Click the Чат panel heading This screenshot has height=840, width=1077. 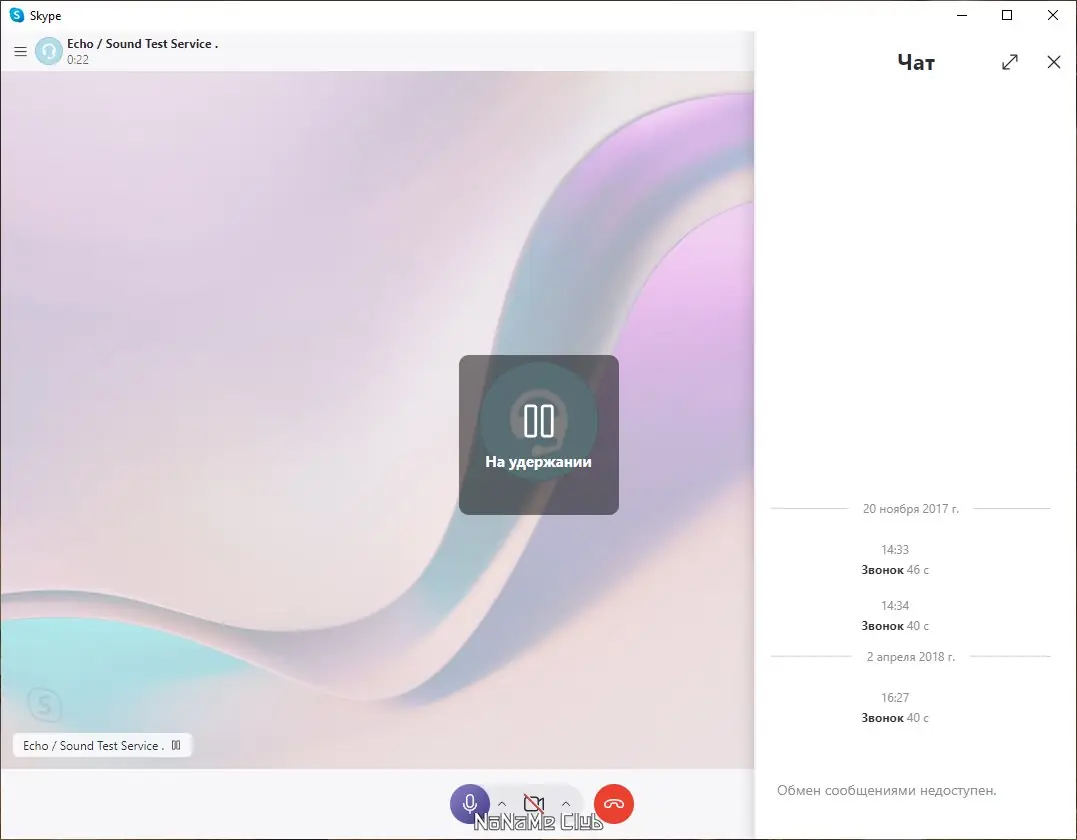pyautogui.click(x=916, y=63)
